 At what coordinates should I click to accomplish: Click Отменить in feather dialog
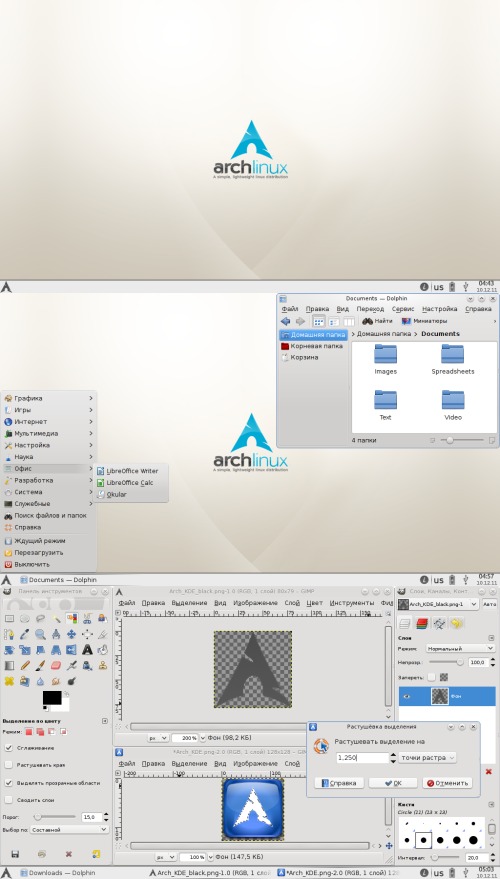point(447,783)
